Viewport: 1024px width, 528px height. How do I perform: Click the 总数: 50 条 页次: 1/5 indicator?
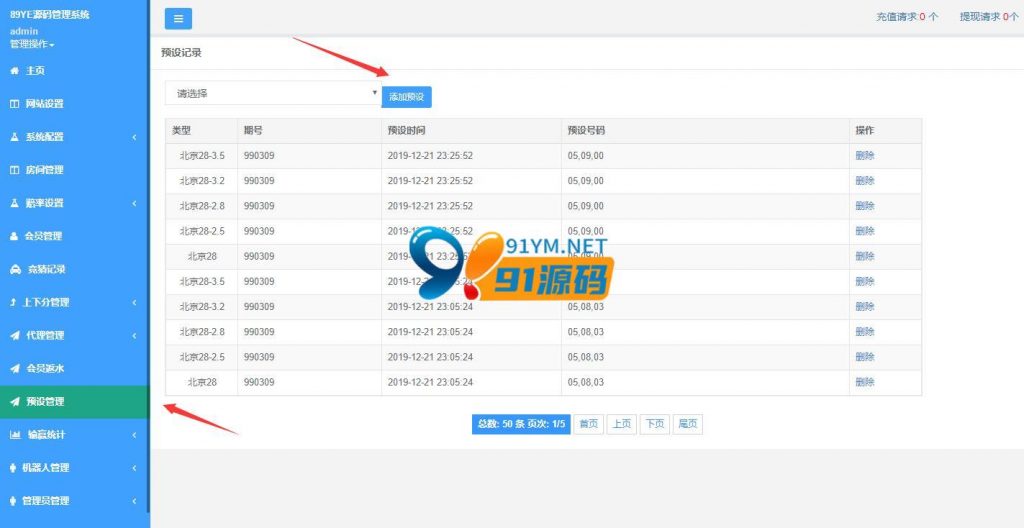click(521, 424)
